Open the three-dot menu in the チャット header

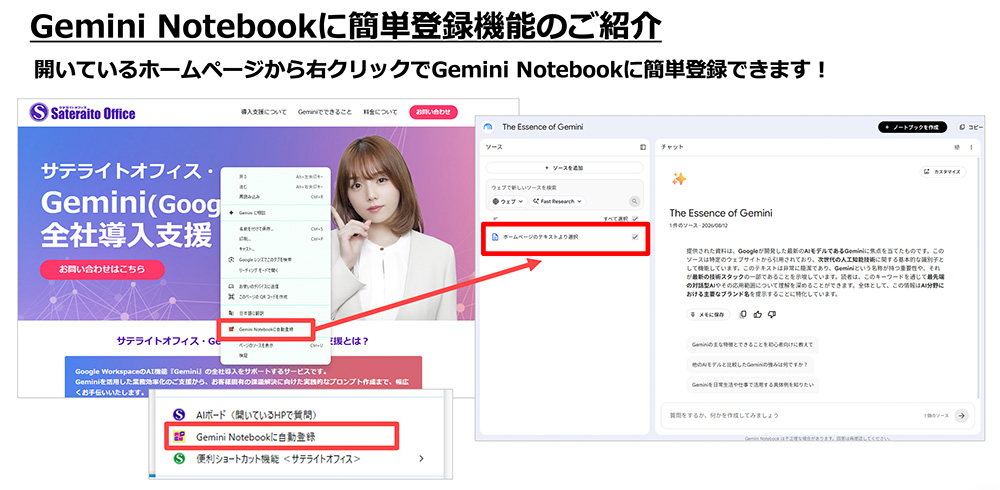[x=971, y=147]
